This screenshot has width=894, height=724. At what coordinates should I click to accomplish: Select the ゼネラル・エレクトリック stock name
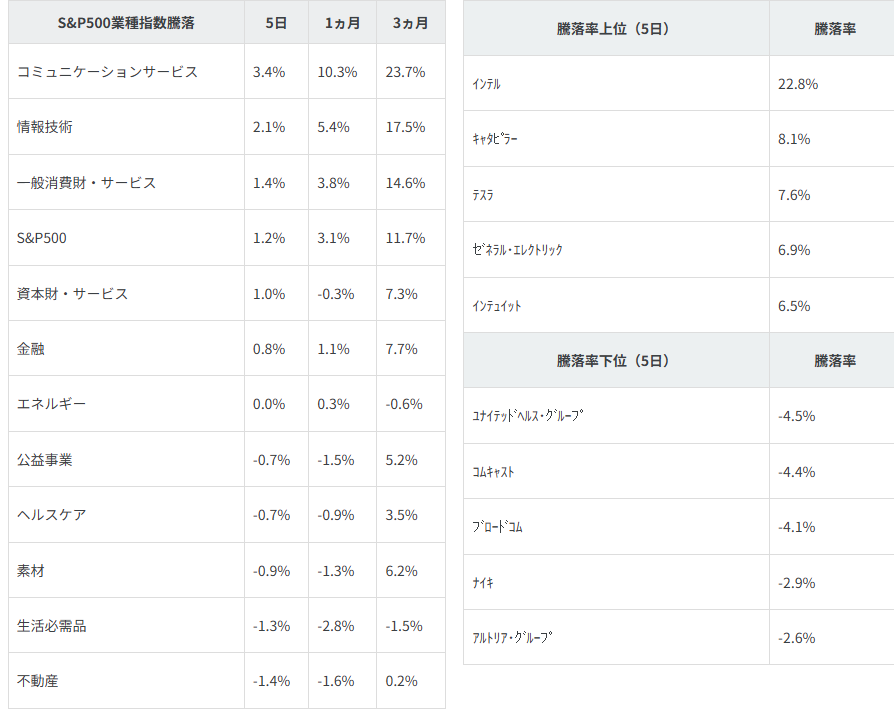518,250
